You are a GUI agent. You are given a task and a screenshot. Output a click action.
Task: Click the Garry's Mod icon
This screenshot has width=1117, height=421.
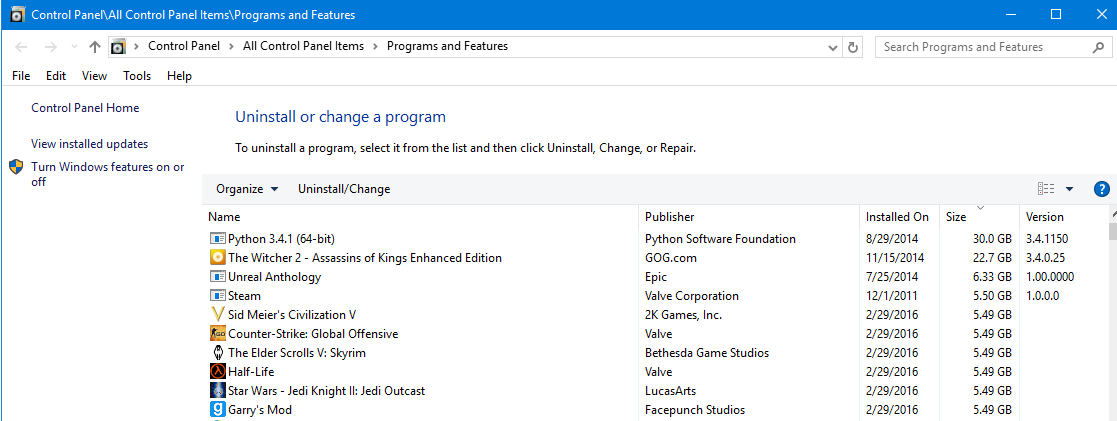coord(218,410)
